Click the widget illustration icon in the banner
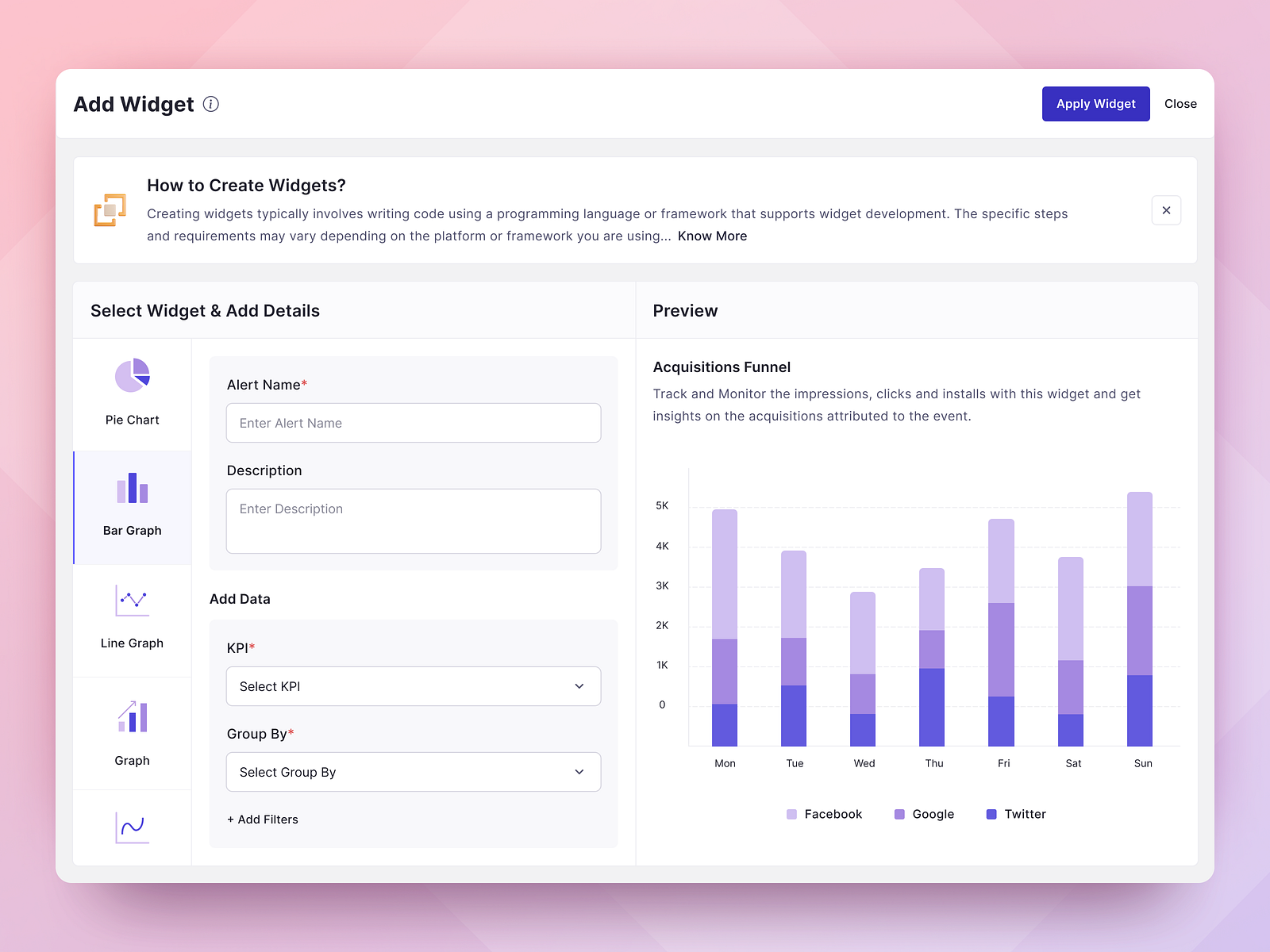1270x952 pixels. [111, 209]
